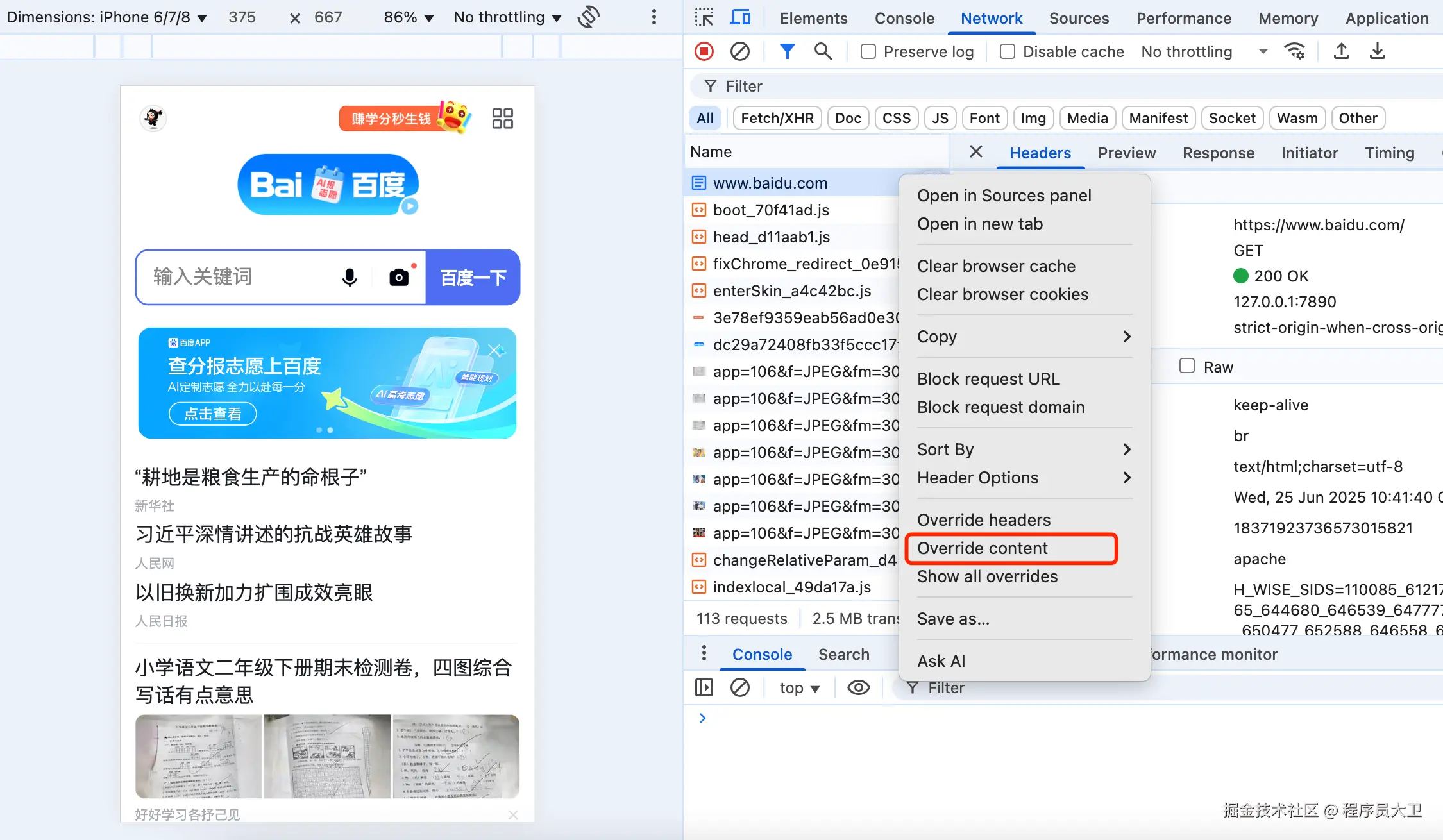1443x840 pixels.
Task: Check the Raw headers checkbox
Action: tap(1187, 366)
